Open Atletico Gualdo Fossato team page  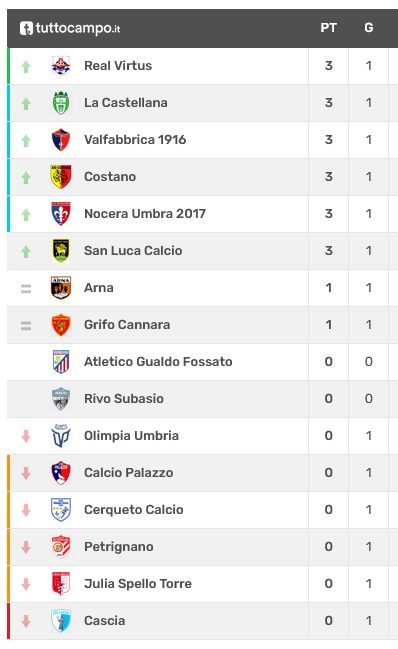[158, 362]
